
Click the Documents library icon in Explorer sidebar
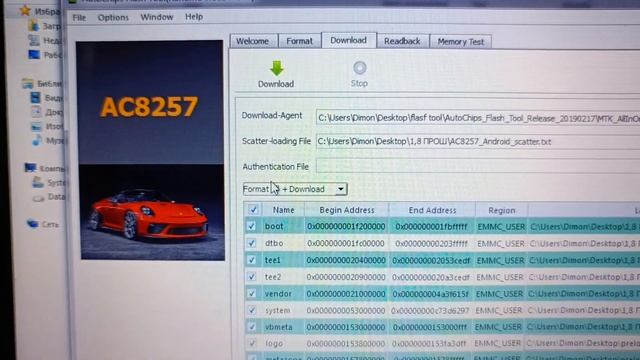[x=36, y=111]
